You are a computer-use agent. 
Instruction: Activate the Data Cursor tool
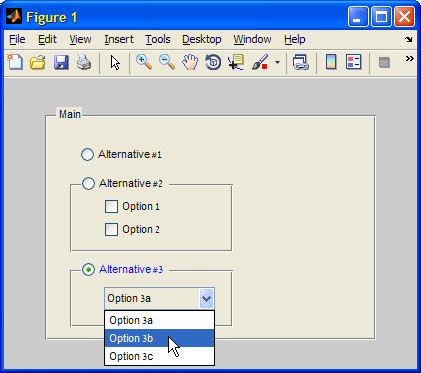236,62
